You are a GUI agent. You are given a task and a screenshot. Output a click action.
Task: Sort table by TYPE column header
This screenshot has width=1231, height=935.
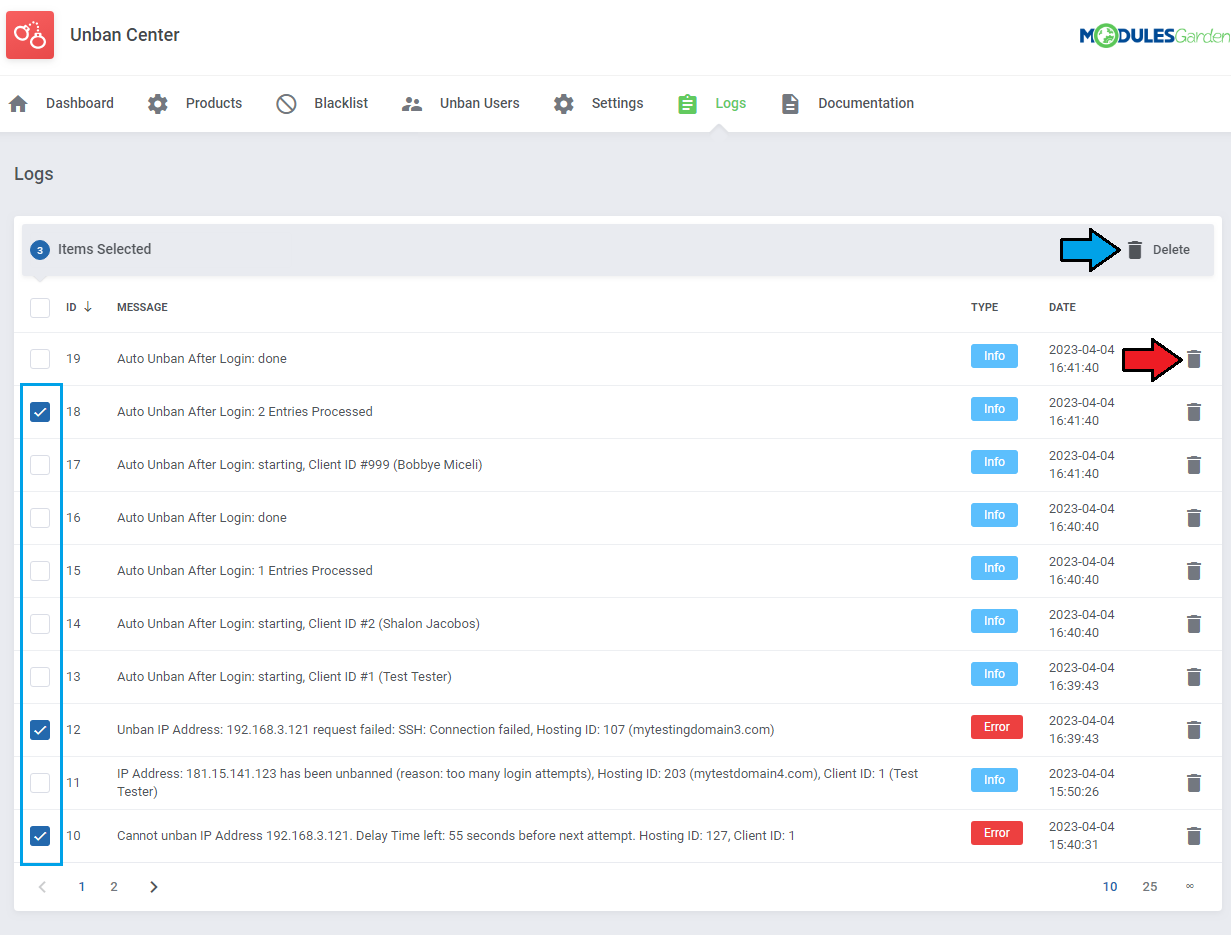pos(984,307)
